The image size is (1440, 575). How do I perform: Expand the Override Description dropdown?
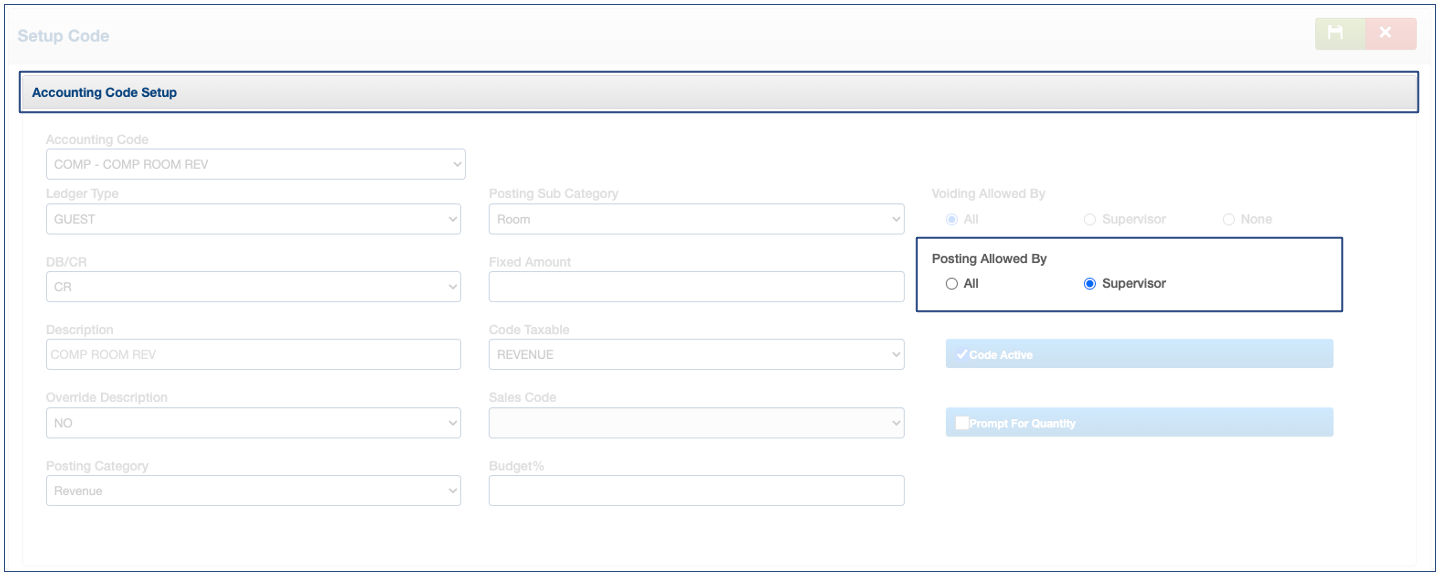click(253, 423)
